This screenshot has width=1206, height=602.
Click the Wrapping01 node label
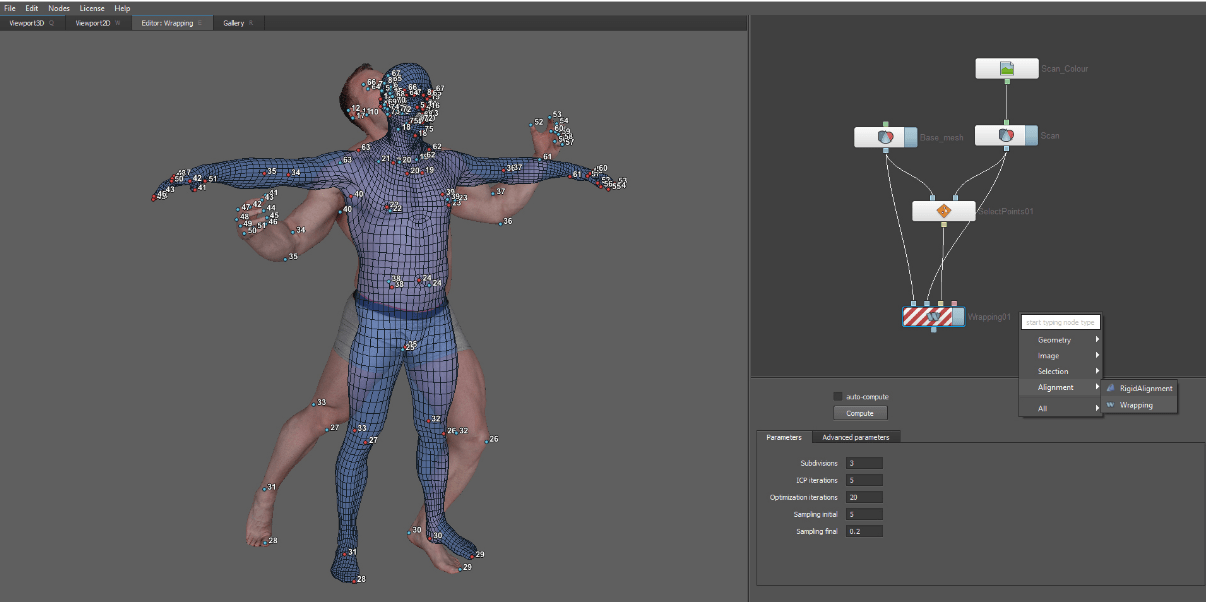(989, 316)
